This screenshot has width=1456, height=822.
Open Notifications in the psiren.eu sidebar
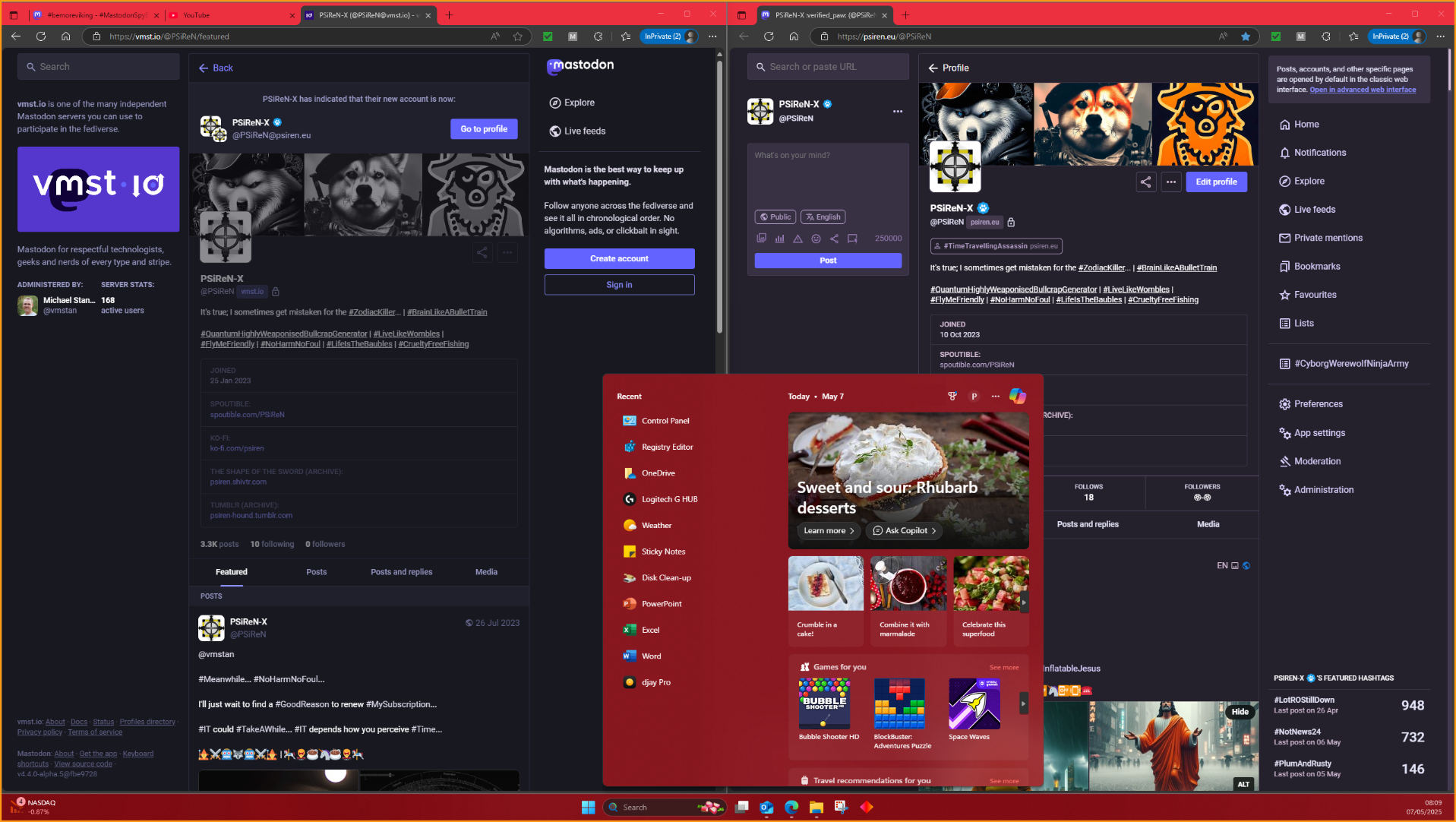(x=1312, y=153)
